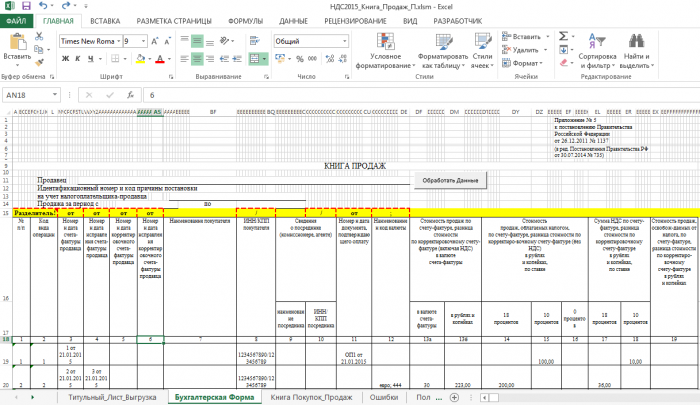700x405 pixels.
Task: Toggle top vertical alignment
Action: (184, 41)
